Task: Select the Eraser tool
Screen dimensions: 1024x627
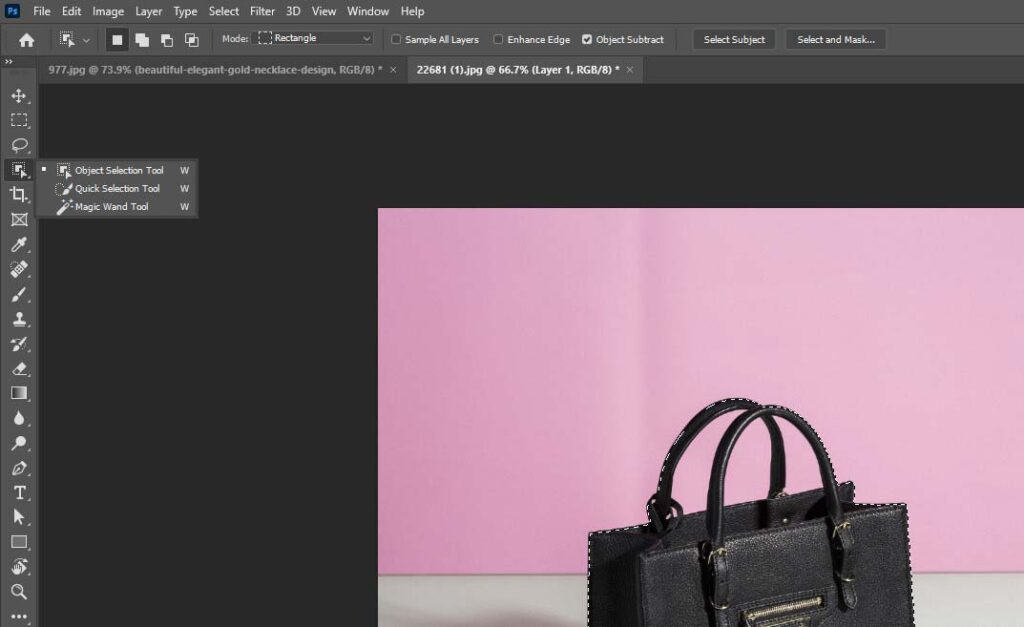Action: (x=18, y=369)
